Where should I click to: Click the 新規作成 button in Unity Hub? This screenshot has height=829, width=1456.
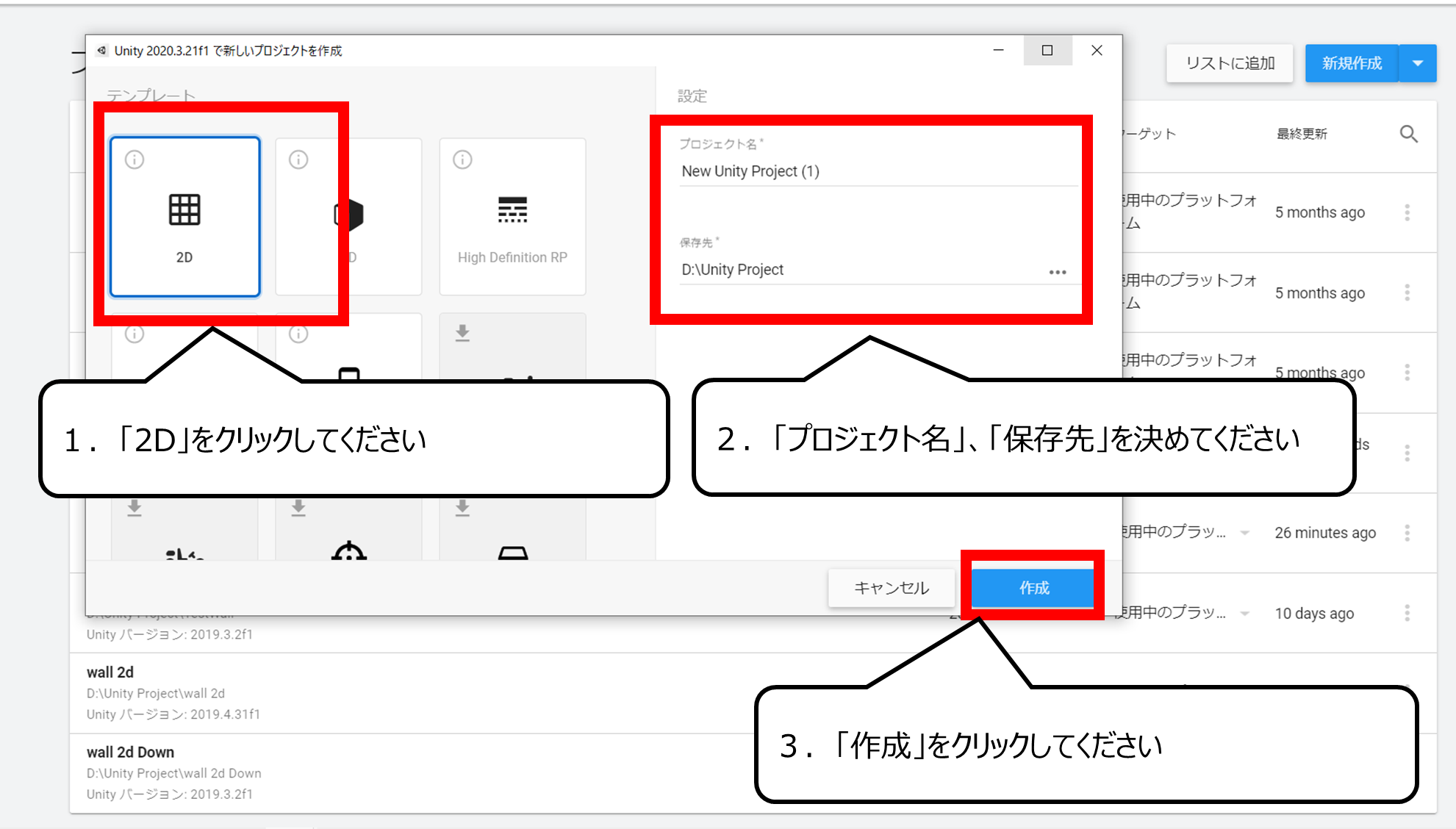tap(1352, 63)
